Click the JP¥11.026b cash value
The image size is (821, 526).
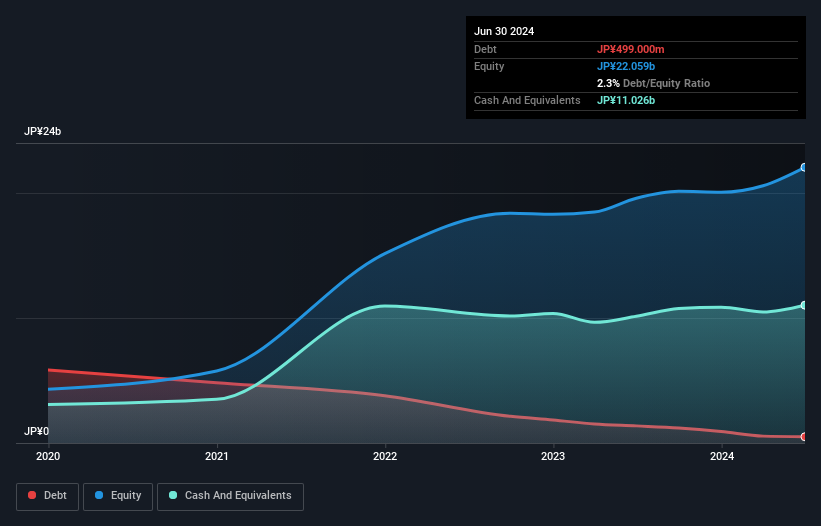626,100
